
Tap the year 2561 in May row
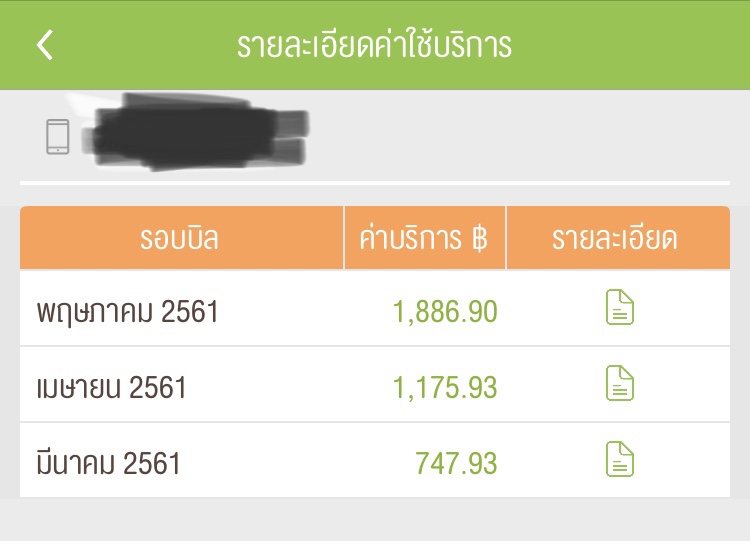coord(189,312)
